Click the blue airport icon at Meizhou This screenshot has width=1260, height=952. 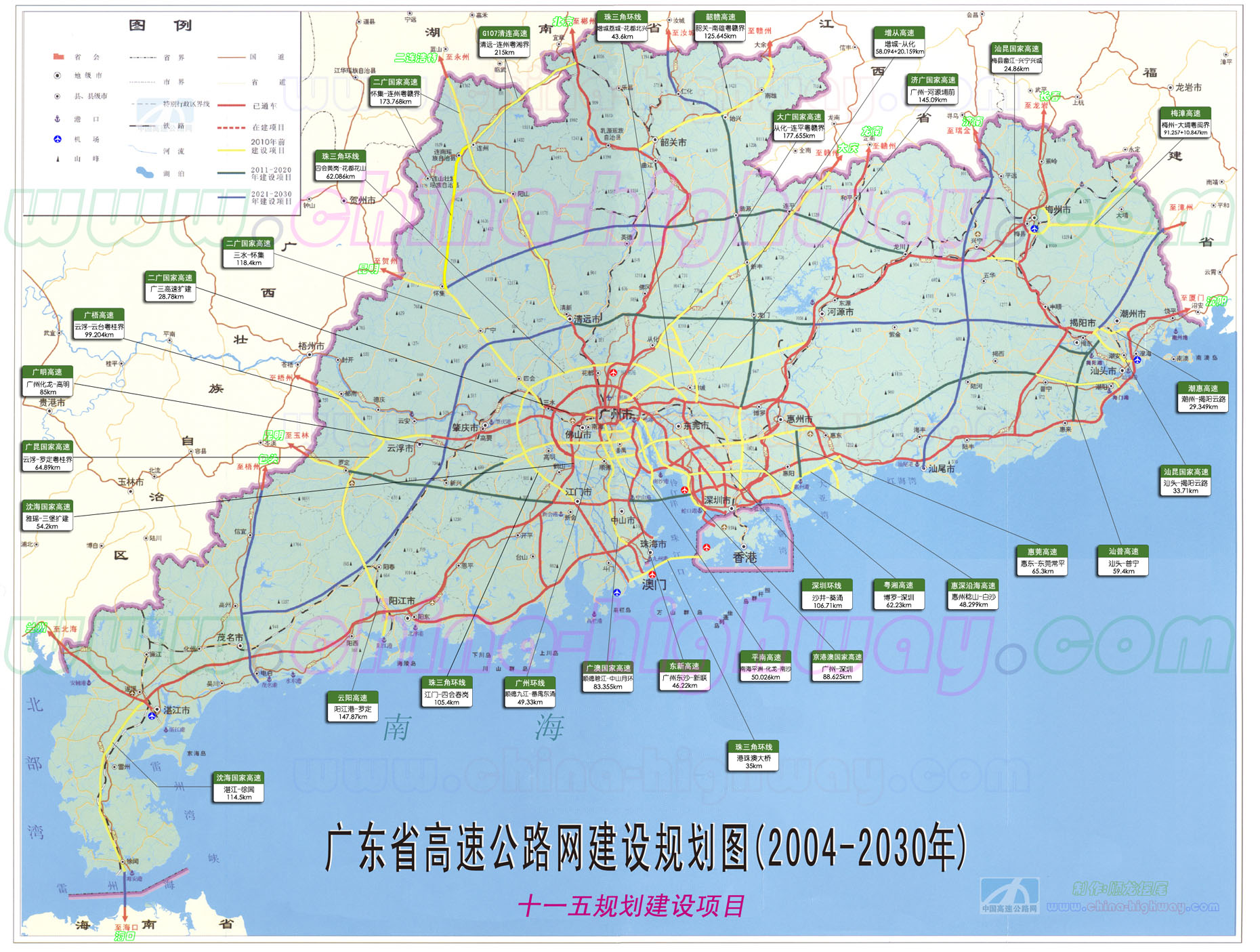(1034, 229)
